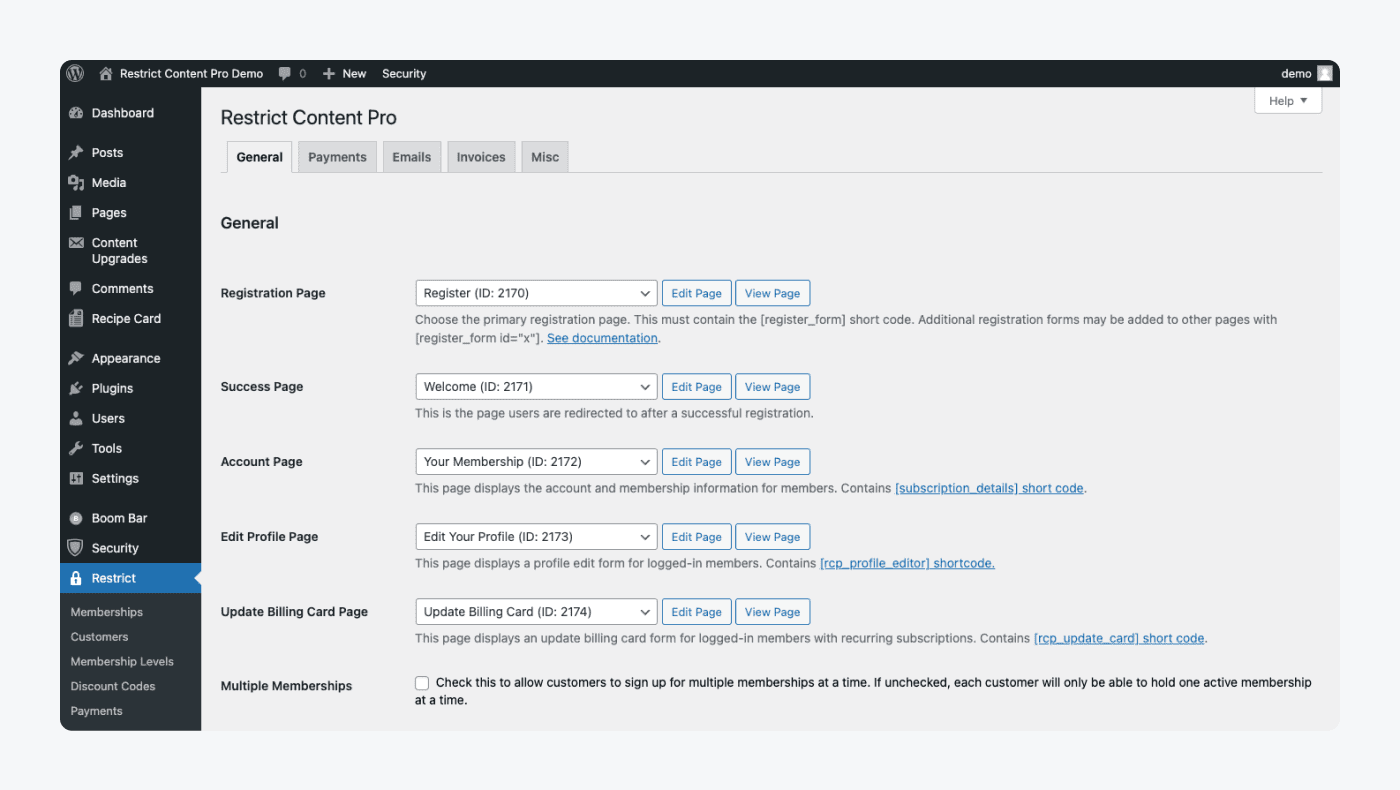Open the Success Page dropdown
This screenshot has width=1400, height=790.
536,386
